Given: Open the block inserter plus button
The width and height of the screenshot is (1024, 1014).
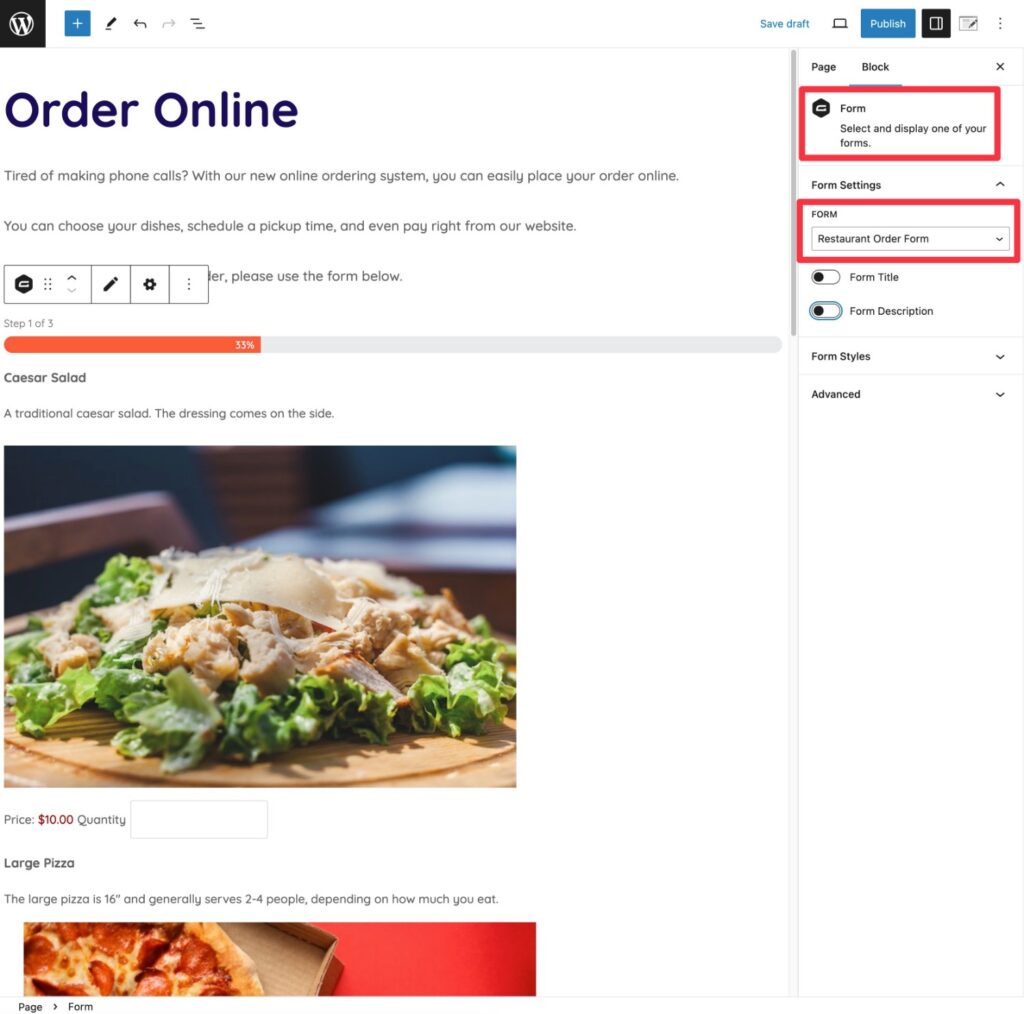Looking at the screenshot, I should tap(77, 24).
